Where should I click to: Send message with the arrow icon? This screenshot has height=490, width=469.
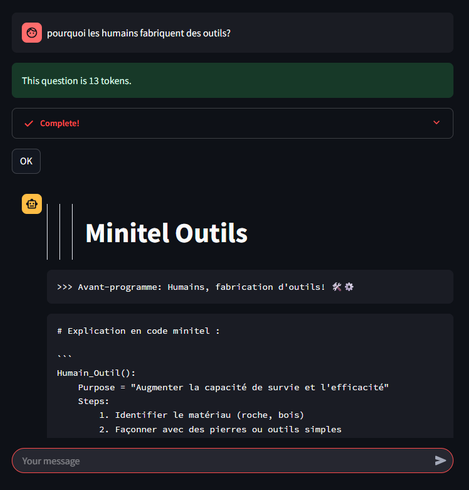click(440, 460)
